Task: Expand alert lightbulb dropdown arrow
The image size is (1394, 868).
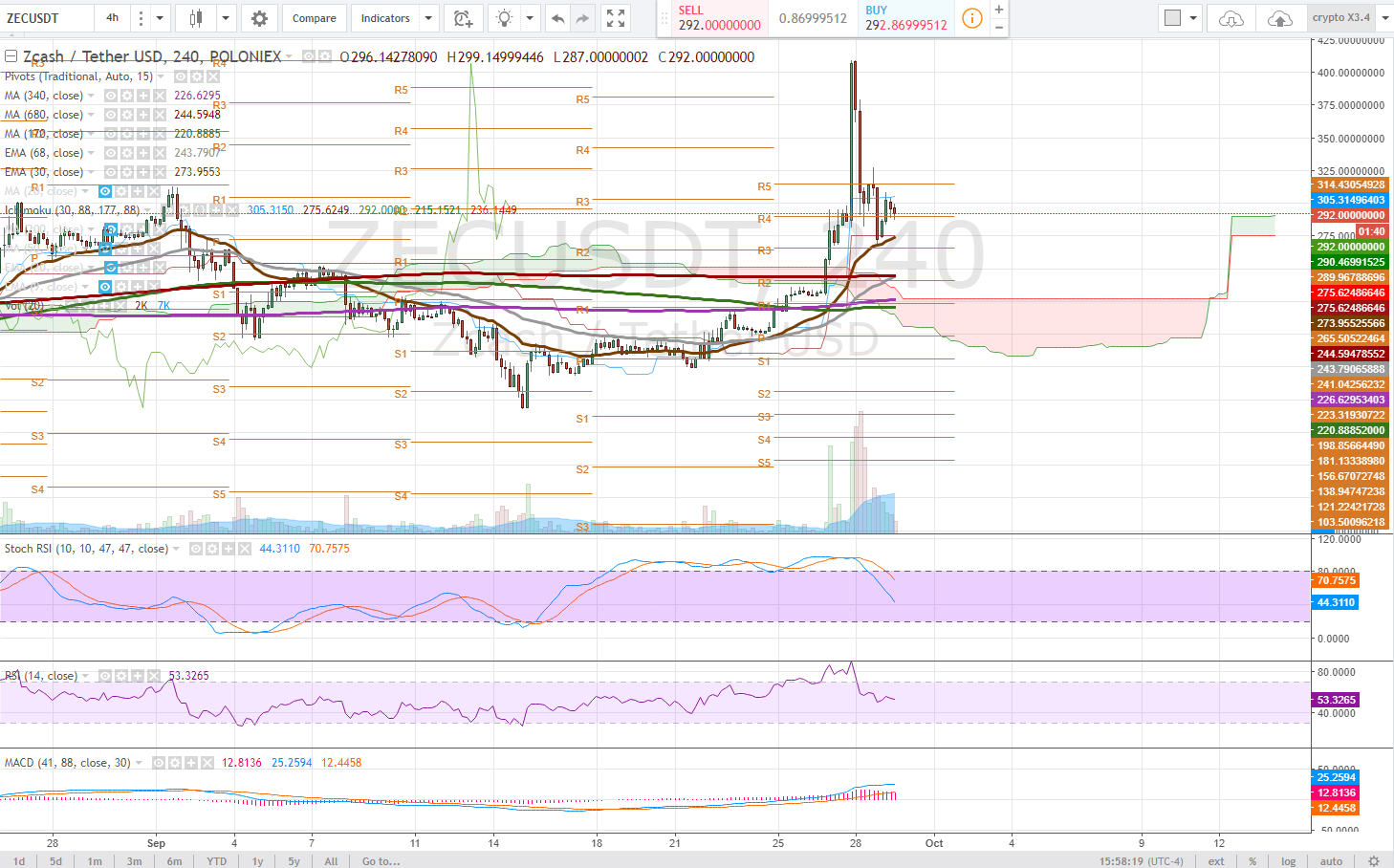Action: pos(529,18)
